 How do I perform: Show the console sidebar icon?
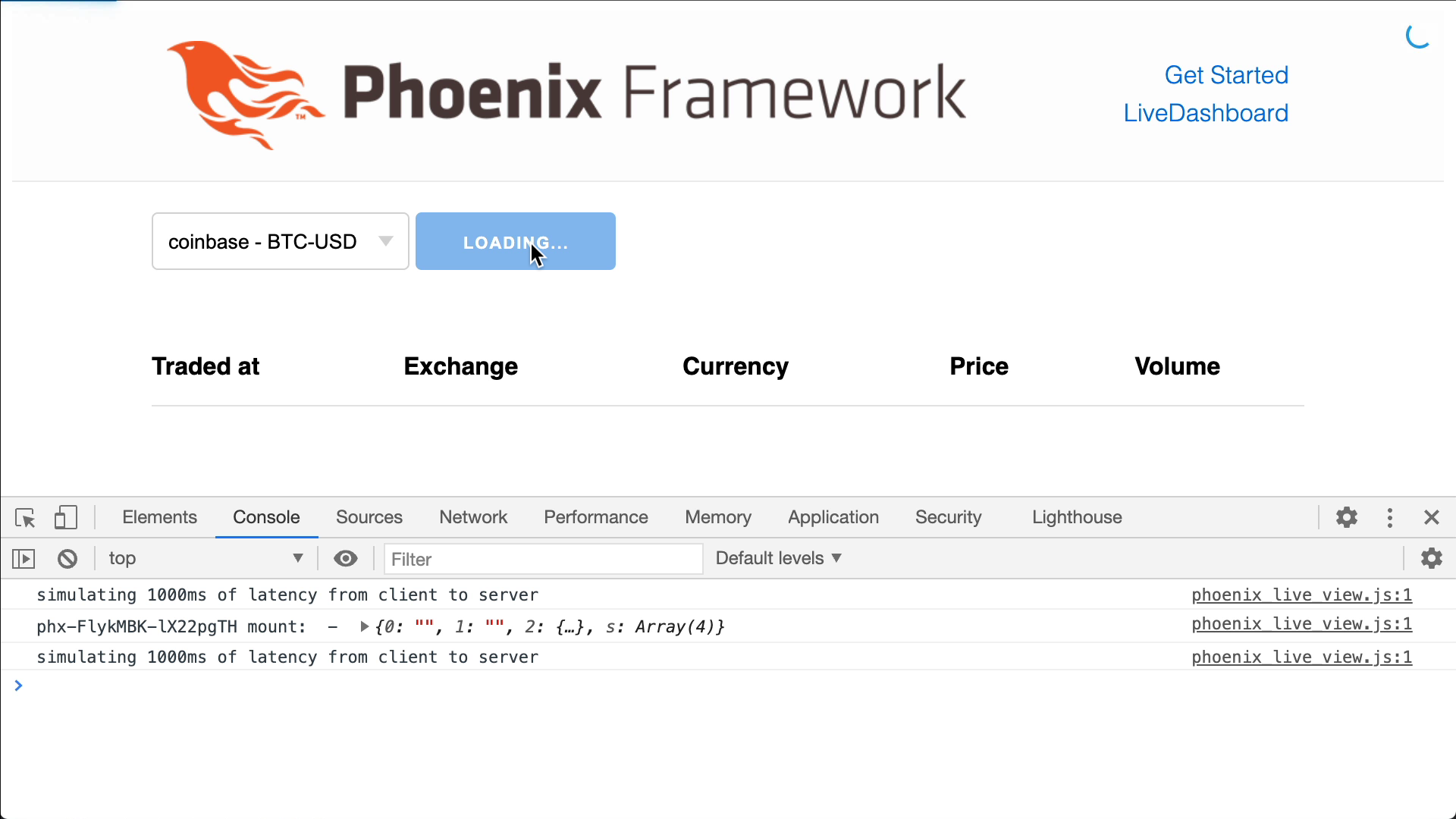[24, 559]
